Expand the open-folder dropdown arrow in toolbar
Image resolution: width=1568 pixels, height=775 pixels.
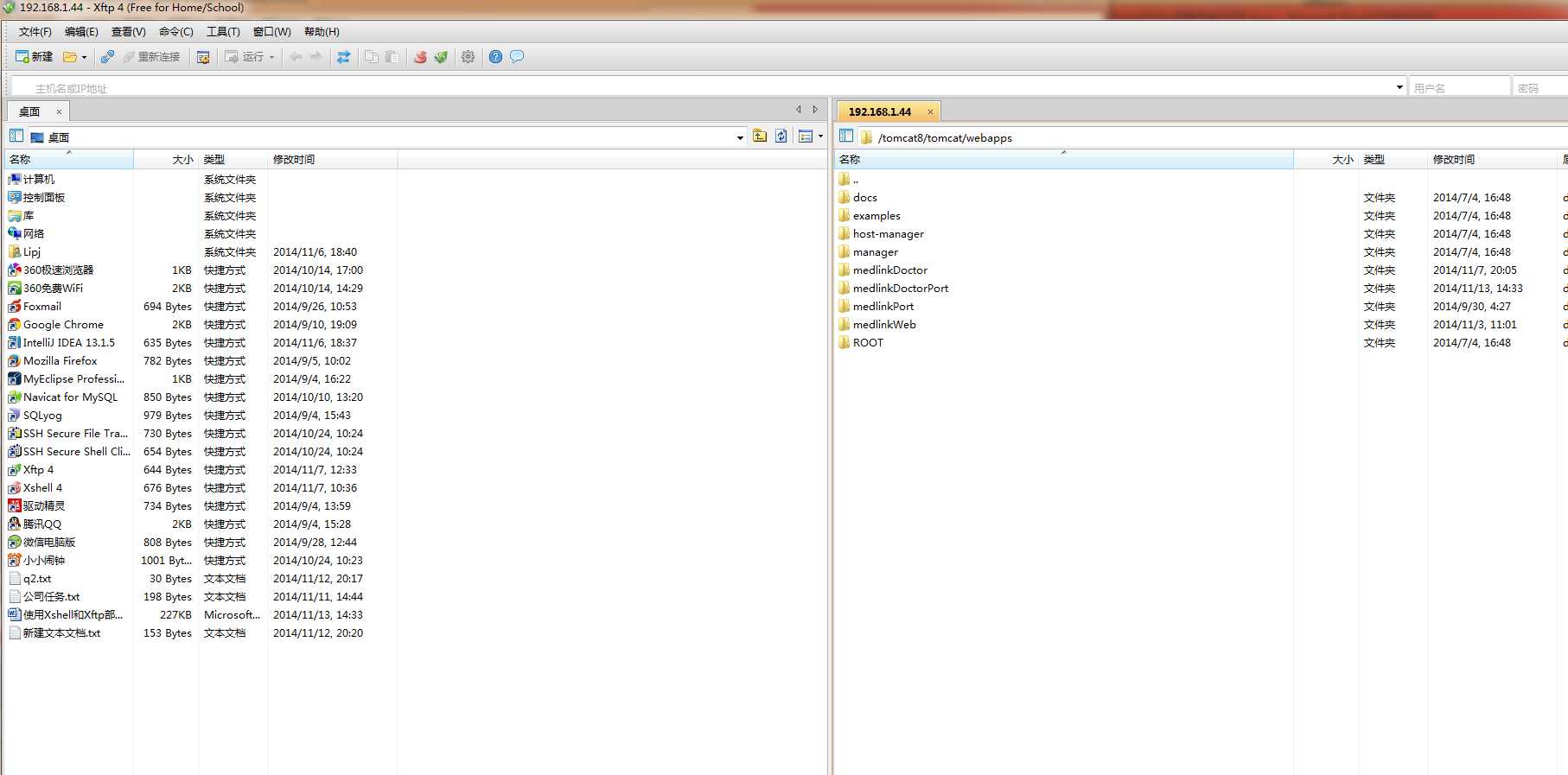(84, 57)
